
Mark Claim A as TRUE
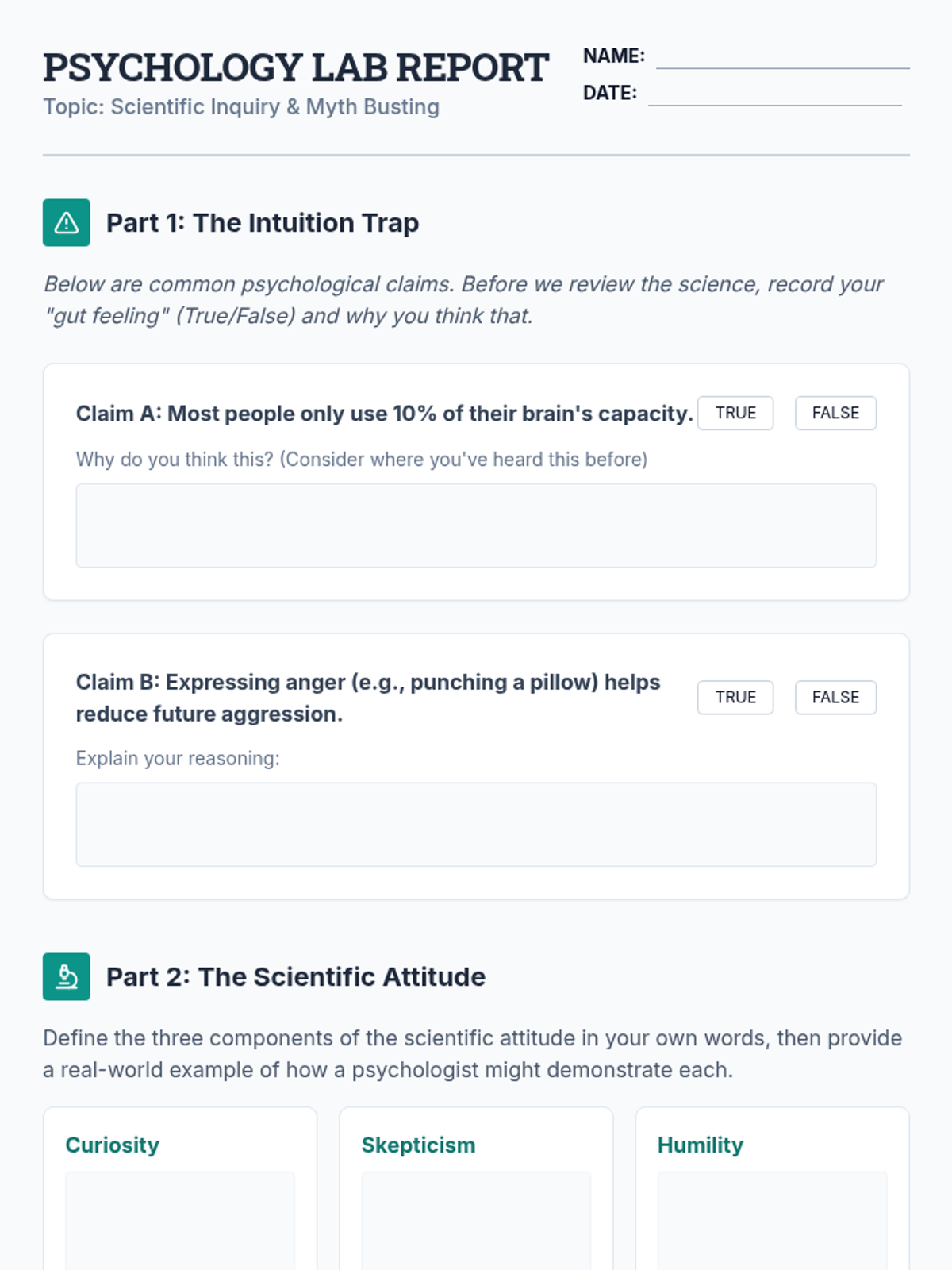735,413
